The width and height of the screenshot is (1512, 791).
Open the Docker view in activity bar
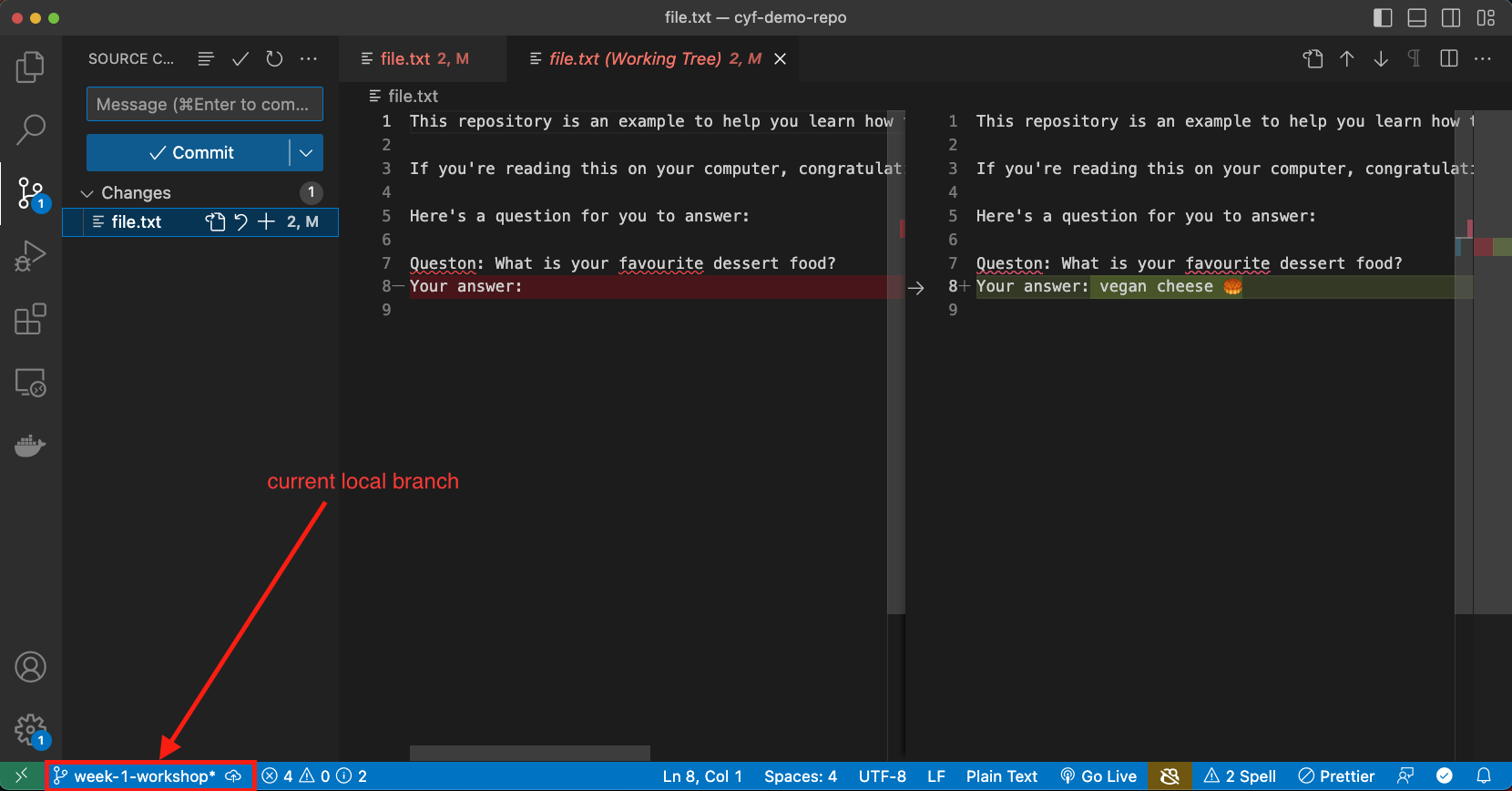tap(30, 446)
